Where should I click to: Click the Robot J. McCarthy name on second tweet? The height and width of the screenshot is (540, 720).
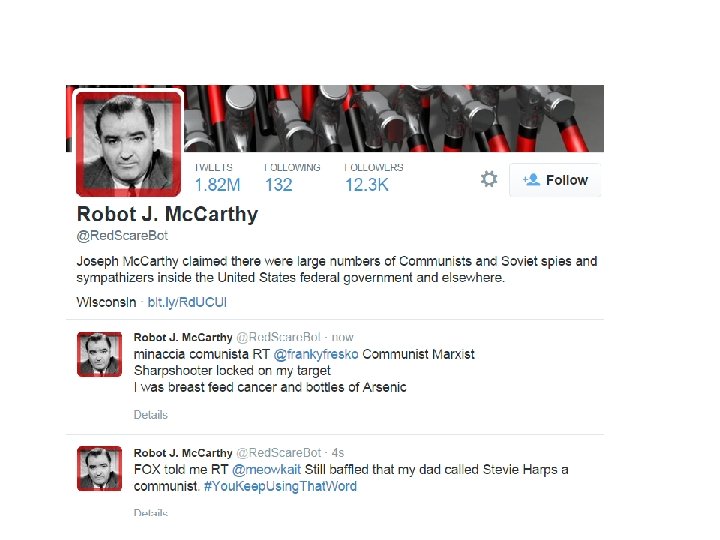[183, 453]
